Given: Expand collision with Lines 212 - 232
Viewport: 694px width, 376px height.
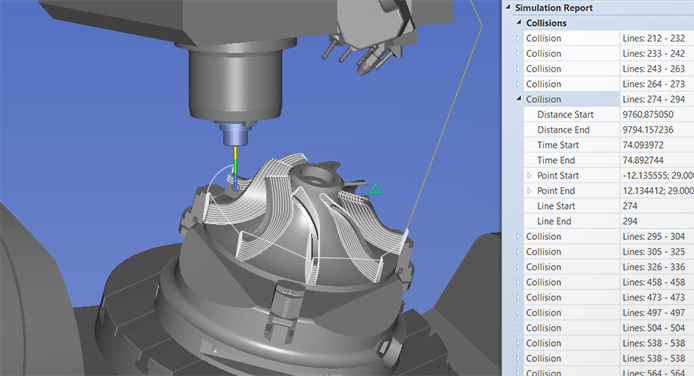Looking at the screenshot, I should pyautogui.click(x=518, y=38).
